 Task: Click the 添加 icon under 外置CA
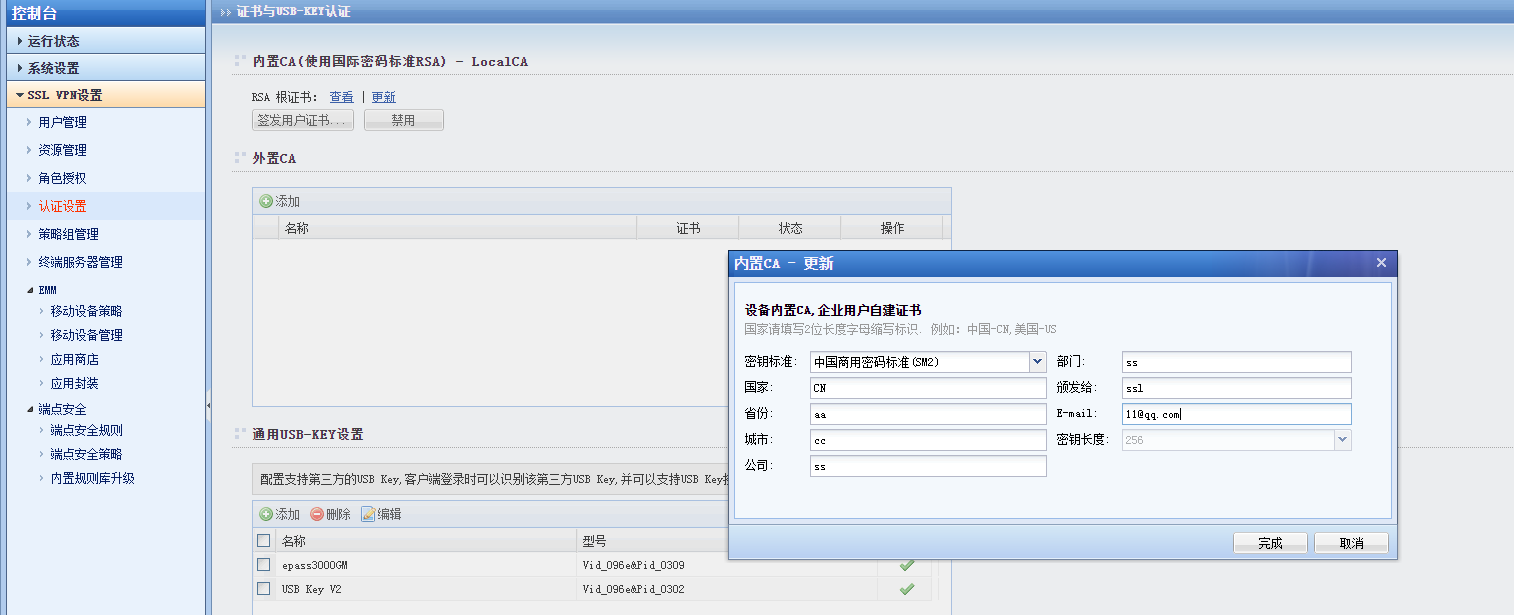click(x=266, y=201)
